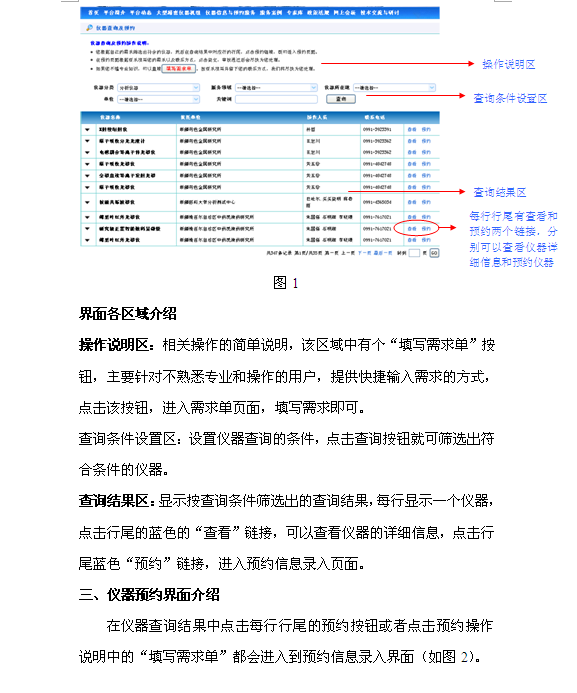Click the 界面各区域介绍 heading

pos(128,314)
